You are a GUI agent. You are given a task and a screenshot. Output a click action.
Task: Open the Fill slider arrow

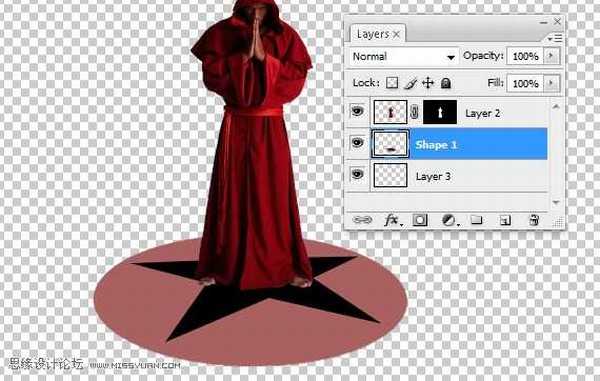pyautogui.click(x=551, y=83)
